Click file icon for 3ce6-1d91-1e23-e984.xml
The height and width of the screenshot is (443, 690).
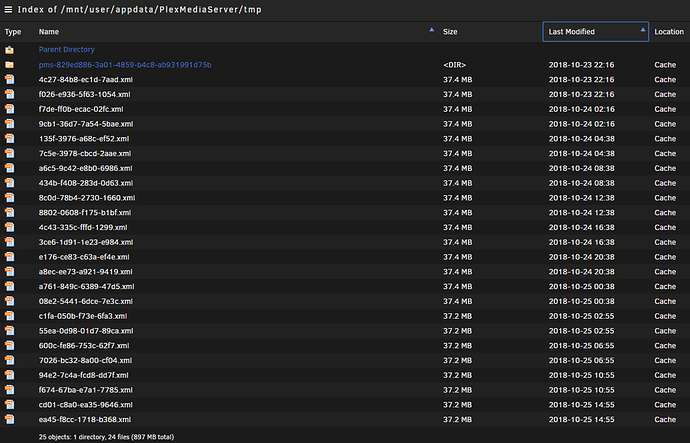[x=9, y=242]
